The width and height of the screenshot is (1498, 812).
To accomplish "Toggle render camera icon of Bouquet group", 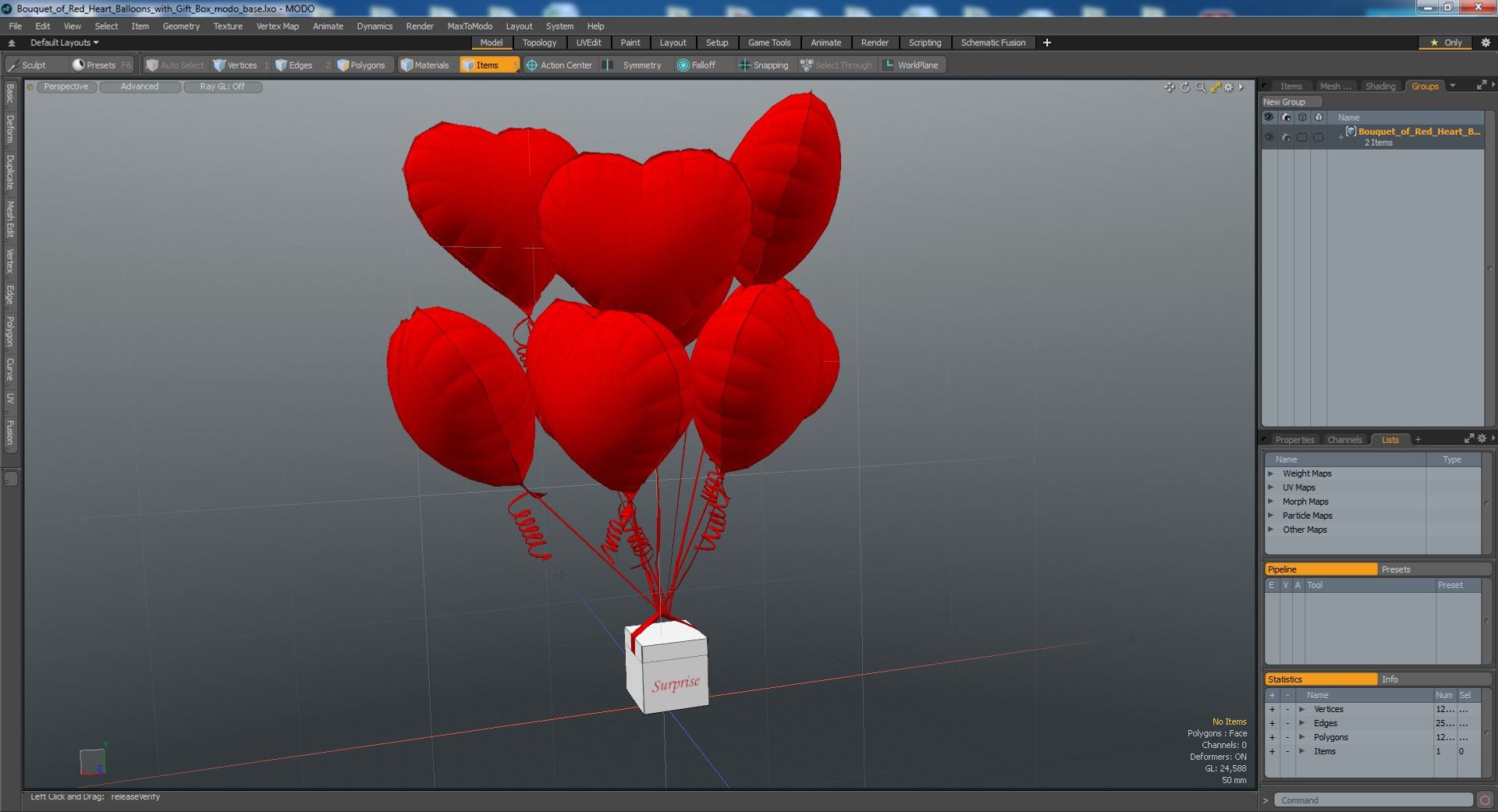I will click(1286, 137).
